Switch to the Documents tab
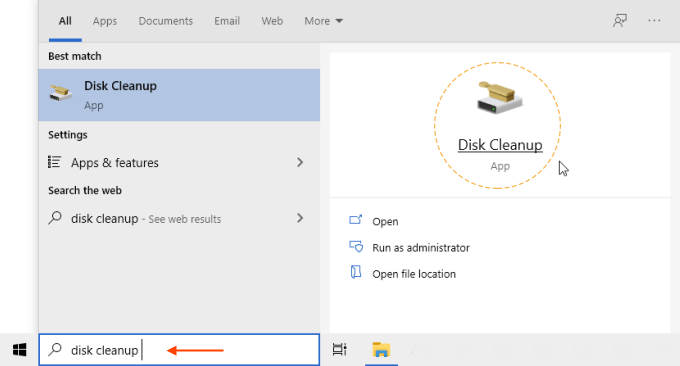Screen dimensions: 680x366 pos(166,21)
